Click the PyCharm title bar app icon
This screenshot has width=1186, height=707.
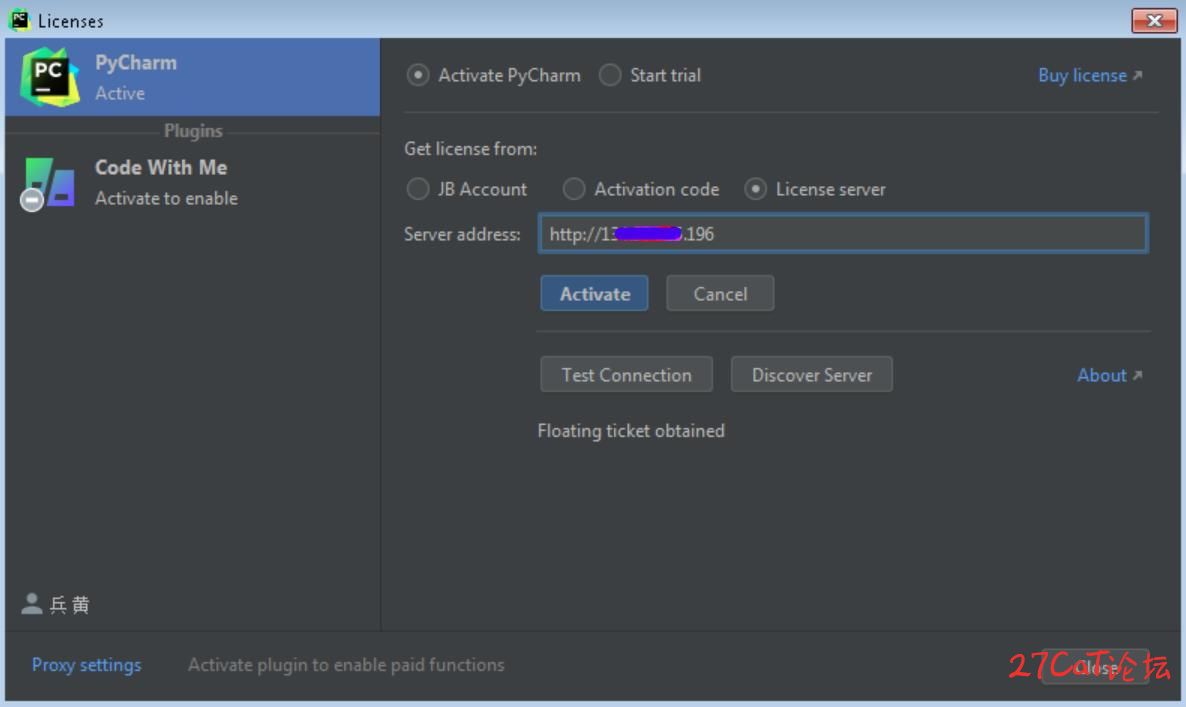click(20, 20)
